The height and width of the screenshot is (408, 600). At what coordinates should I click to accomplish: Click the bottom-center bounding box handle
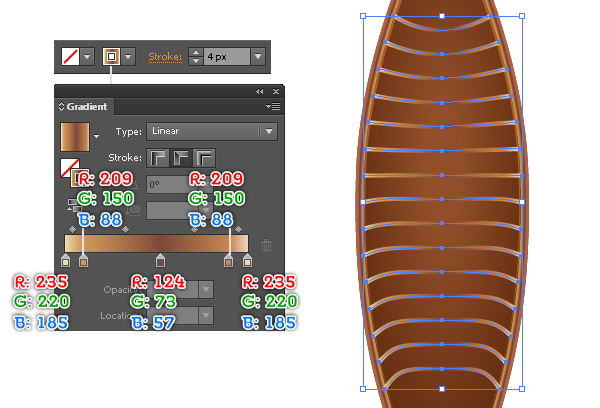(x=442, y=389)
